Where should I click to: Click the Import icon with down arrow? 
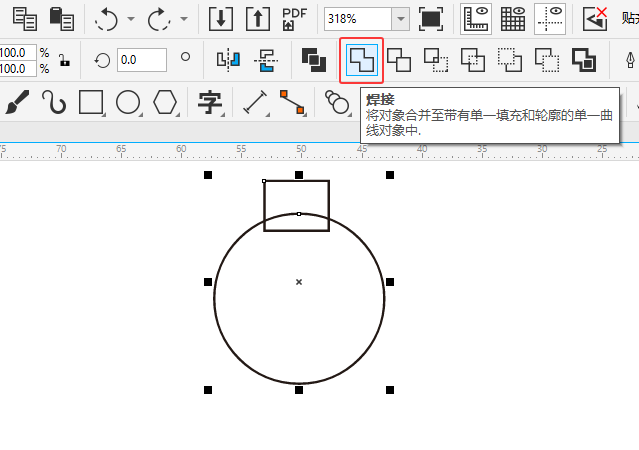point(221,19)
